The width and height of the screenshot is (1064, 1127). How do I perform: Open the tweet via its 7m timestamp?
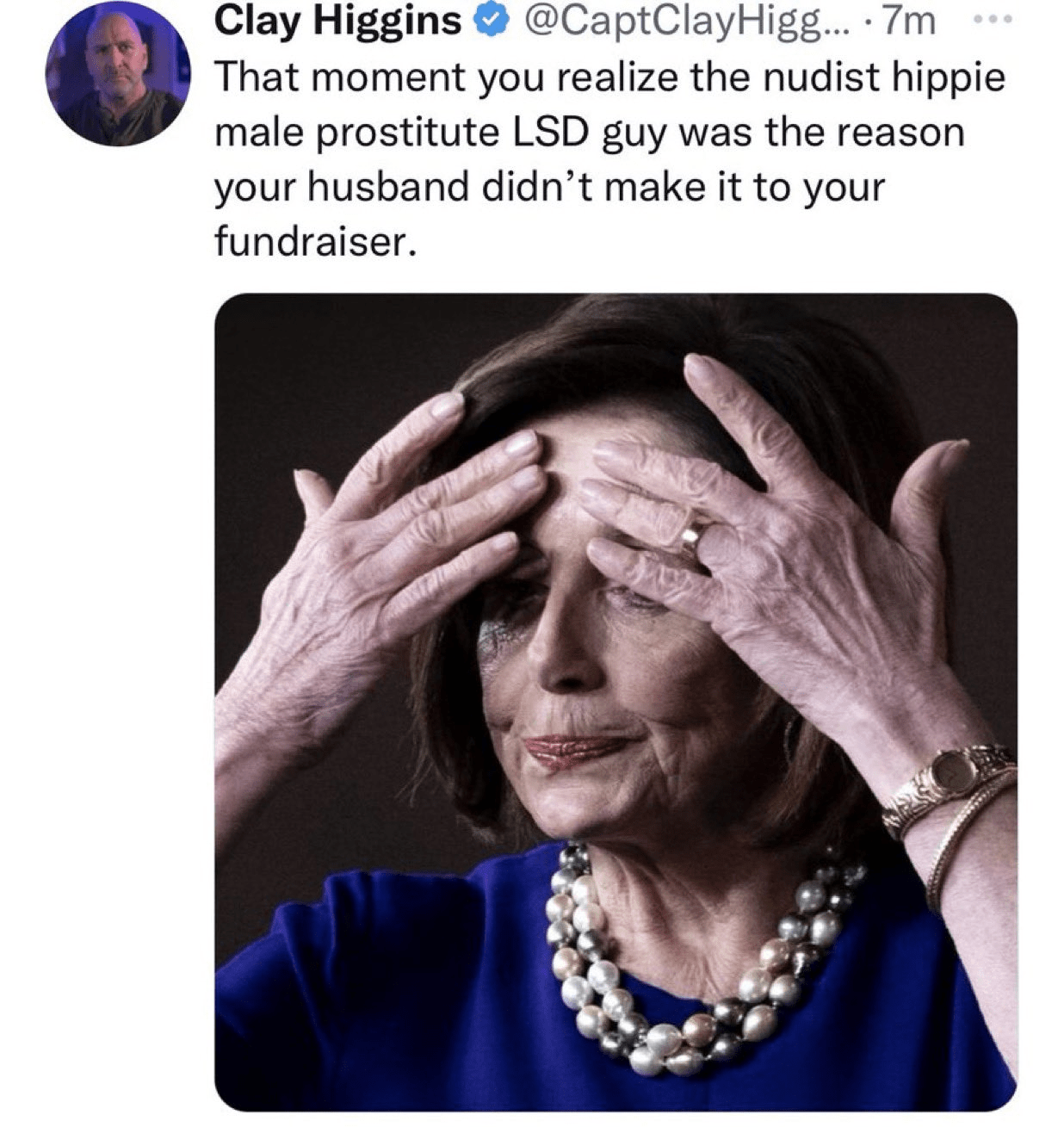point(907,22)
